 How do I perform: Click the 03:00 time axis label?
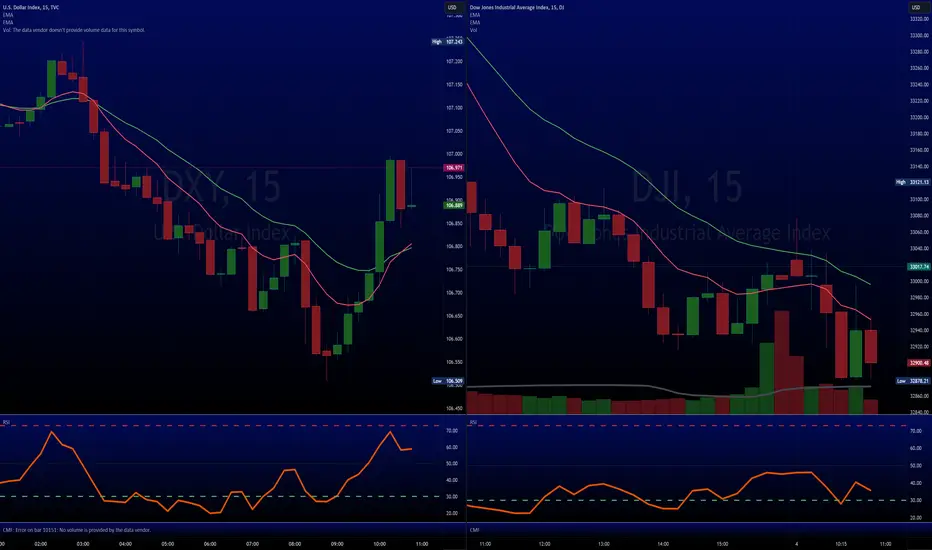pos(83,544)
